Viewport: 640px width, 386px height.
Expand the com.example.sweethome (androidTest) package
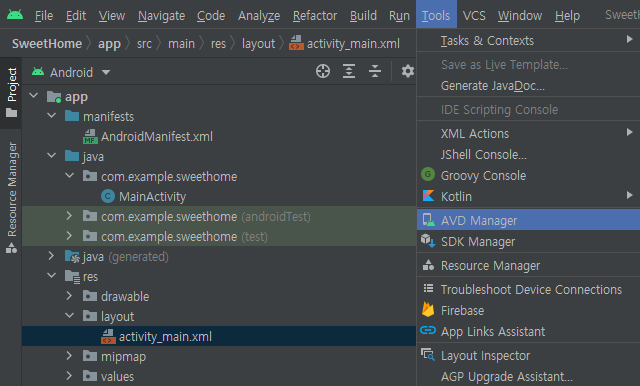coord(69,216)
